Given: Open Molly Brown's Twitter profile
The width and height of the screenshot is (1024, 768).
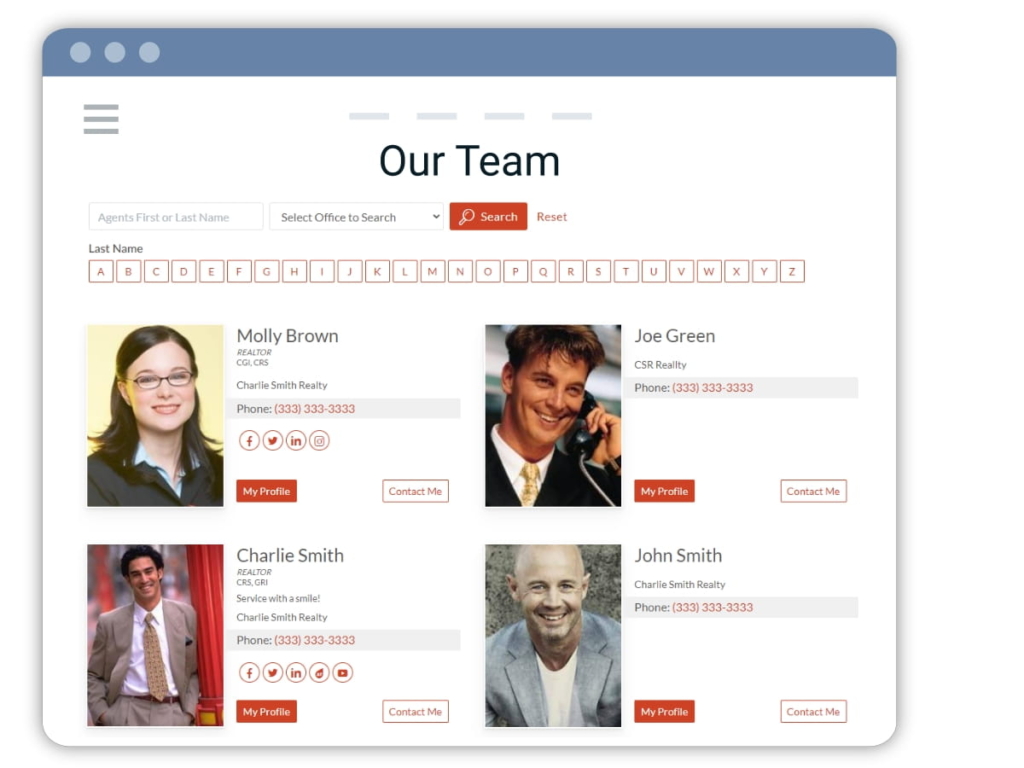Looking at the screenshot, I should coord(273,441).
